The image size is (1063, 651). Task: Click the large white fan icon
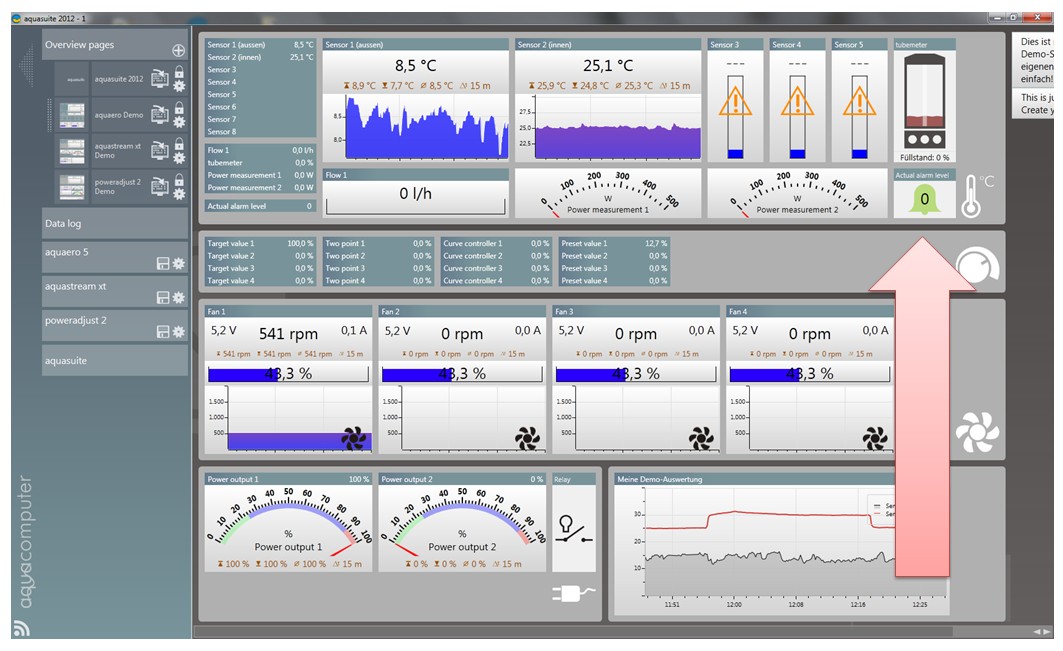coord(977,432)
